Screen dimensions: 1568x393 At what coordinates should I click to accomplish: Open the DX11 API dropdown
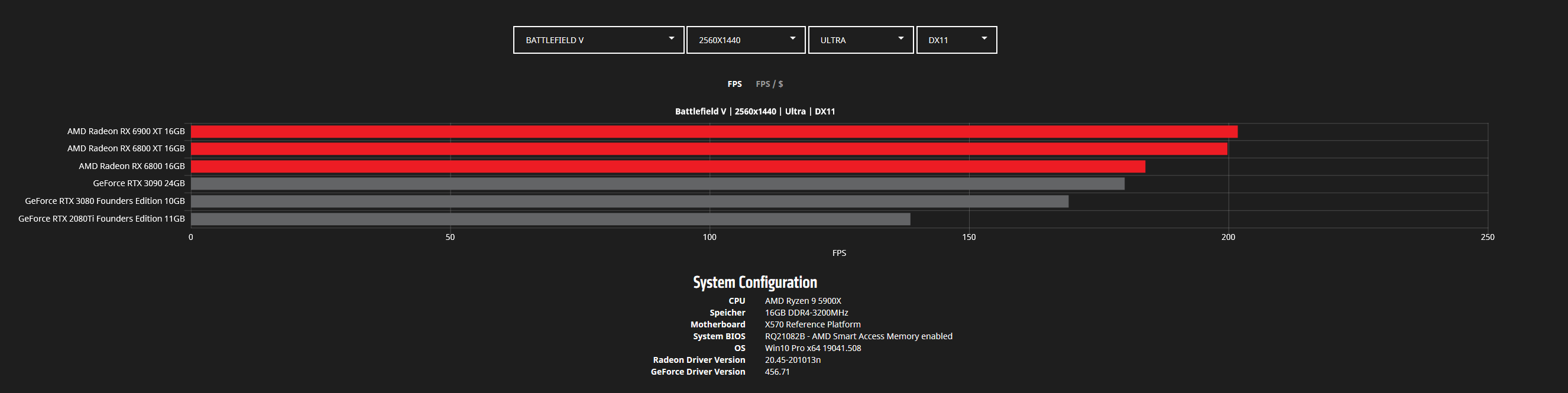tap(956, 40)
